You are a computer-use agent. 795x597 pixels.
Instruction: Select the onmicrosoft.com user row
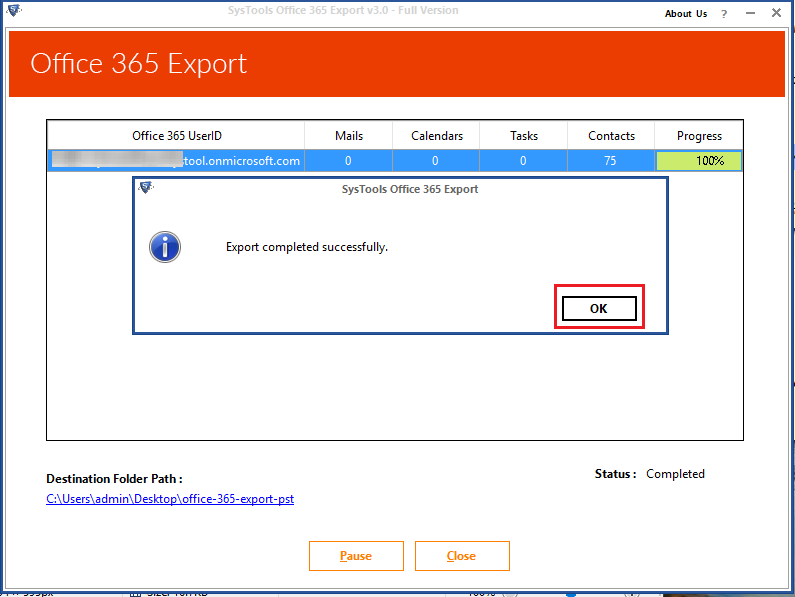395,161
